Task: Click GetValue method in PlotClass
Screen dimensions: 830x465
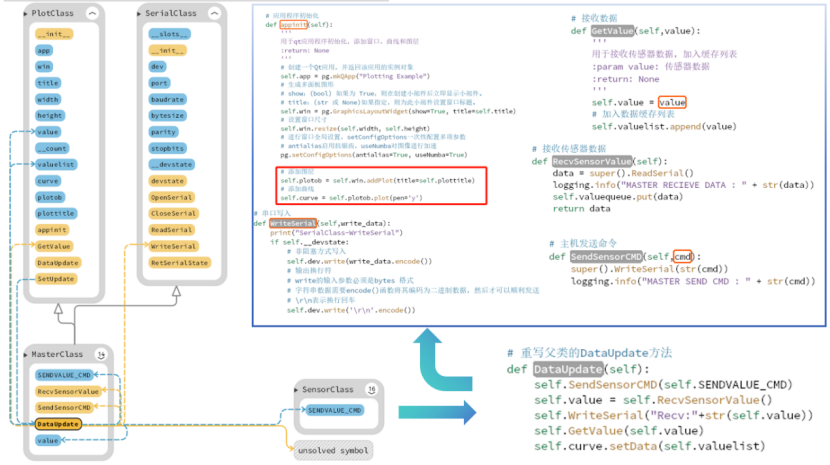Action: (x=54, y=245)
